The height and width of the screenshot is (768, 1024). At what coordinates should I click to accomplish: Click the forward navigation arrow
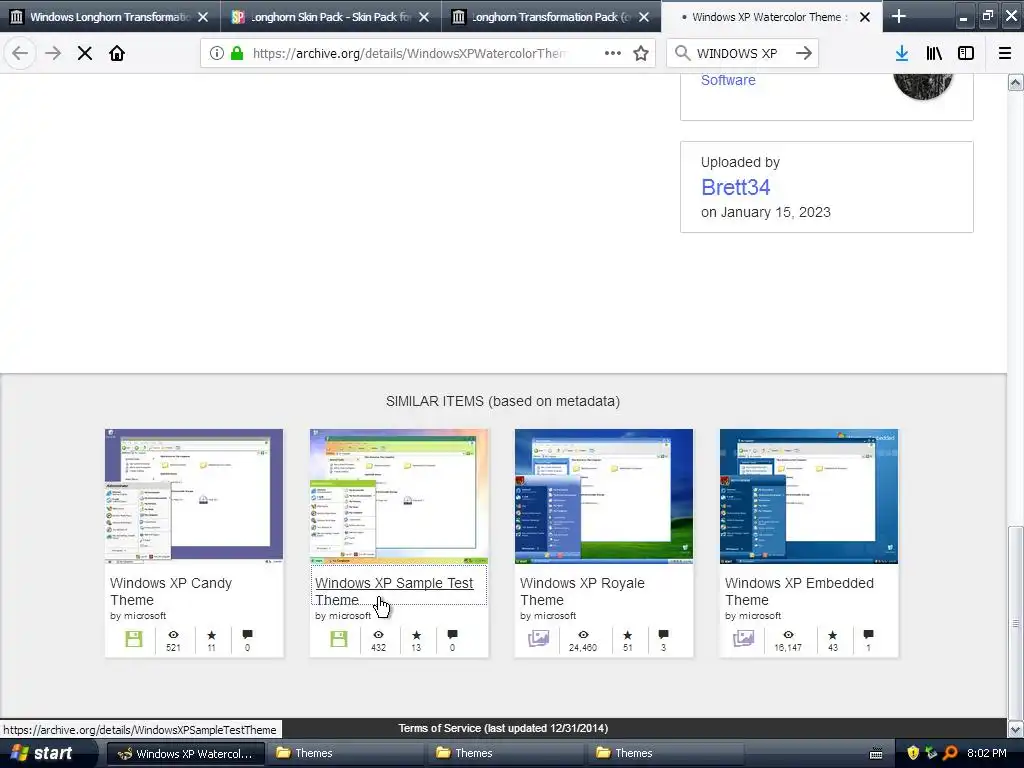tap(52, 53)
